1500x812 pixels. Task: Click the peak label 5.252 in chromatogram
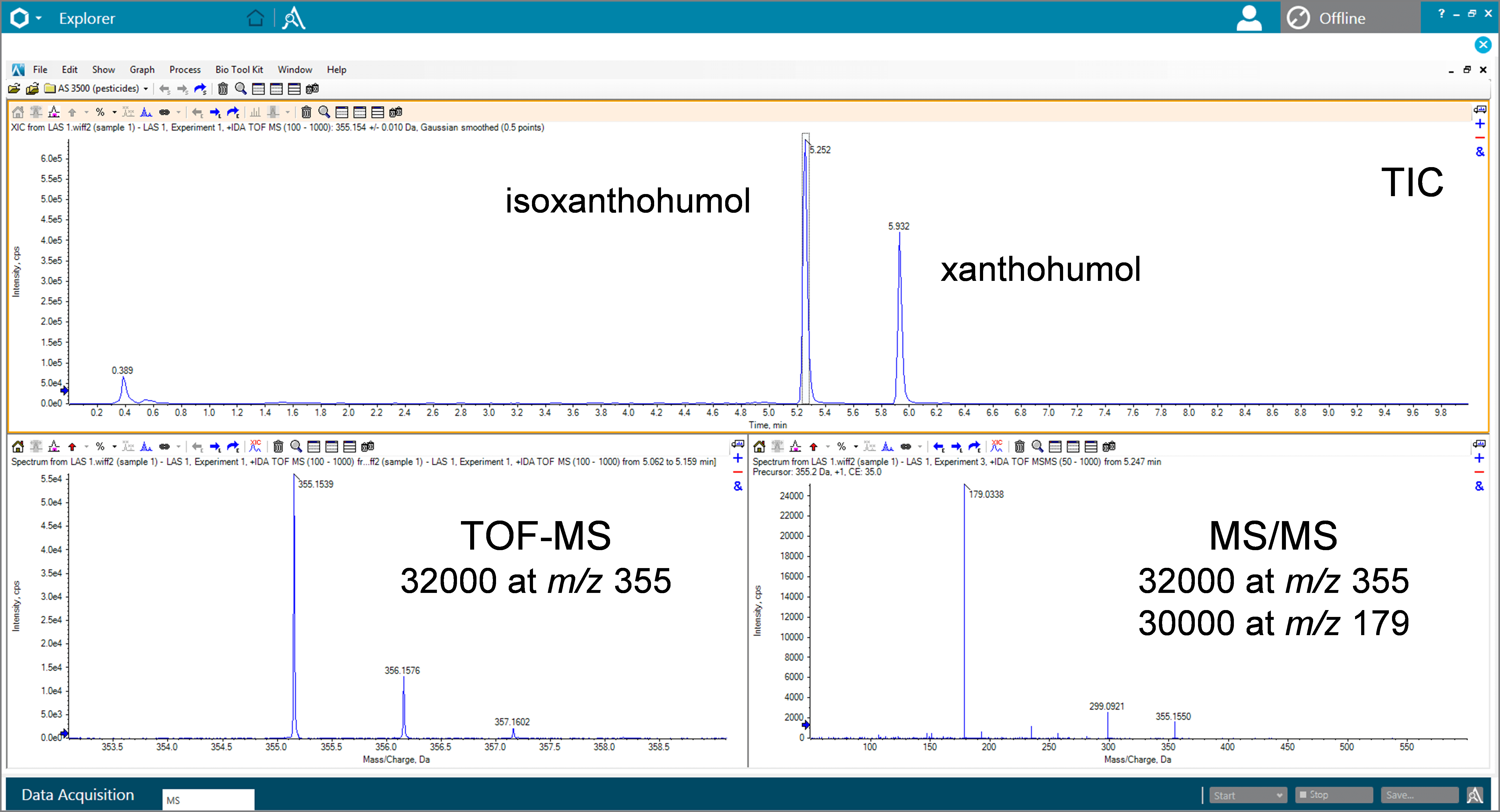tap(820, 150)
